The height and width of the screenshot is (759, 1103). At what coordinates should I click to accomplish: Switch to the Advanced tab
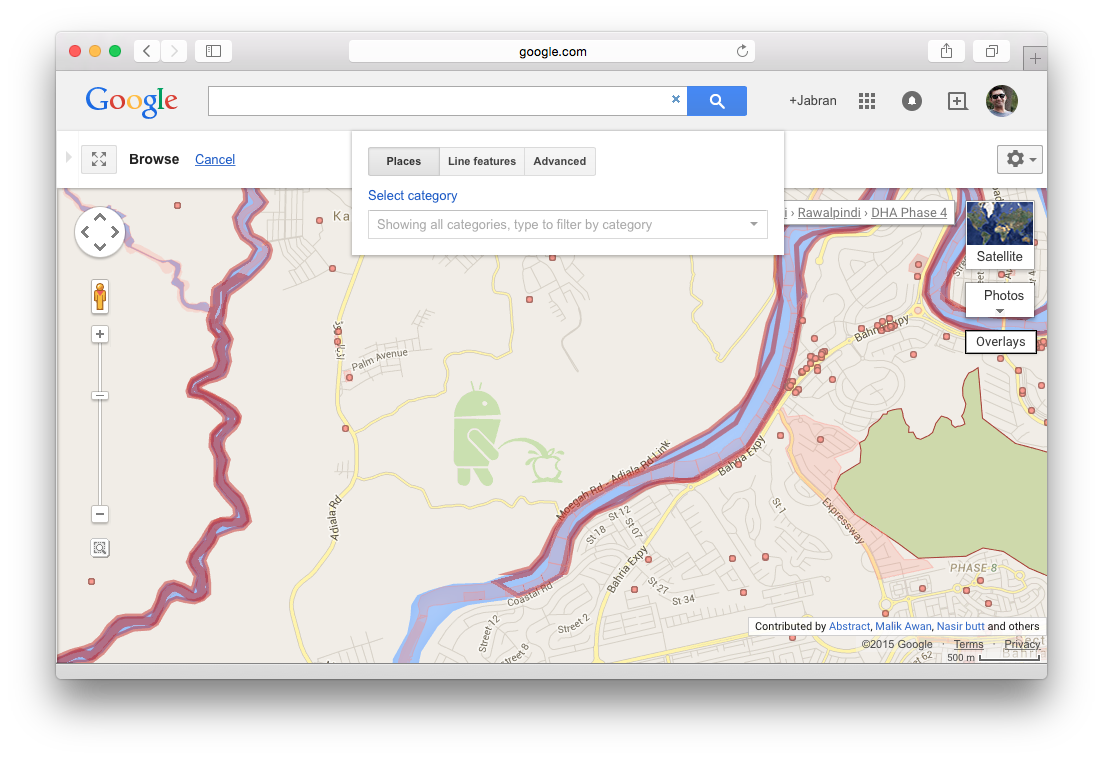pyautogui.click(x=560, y=161)
